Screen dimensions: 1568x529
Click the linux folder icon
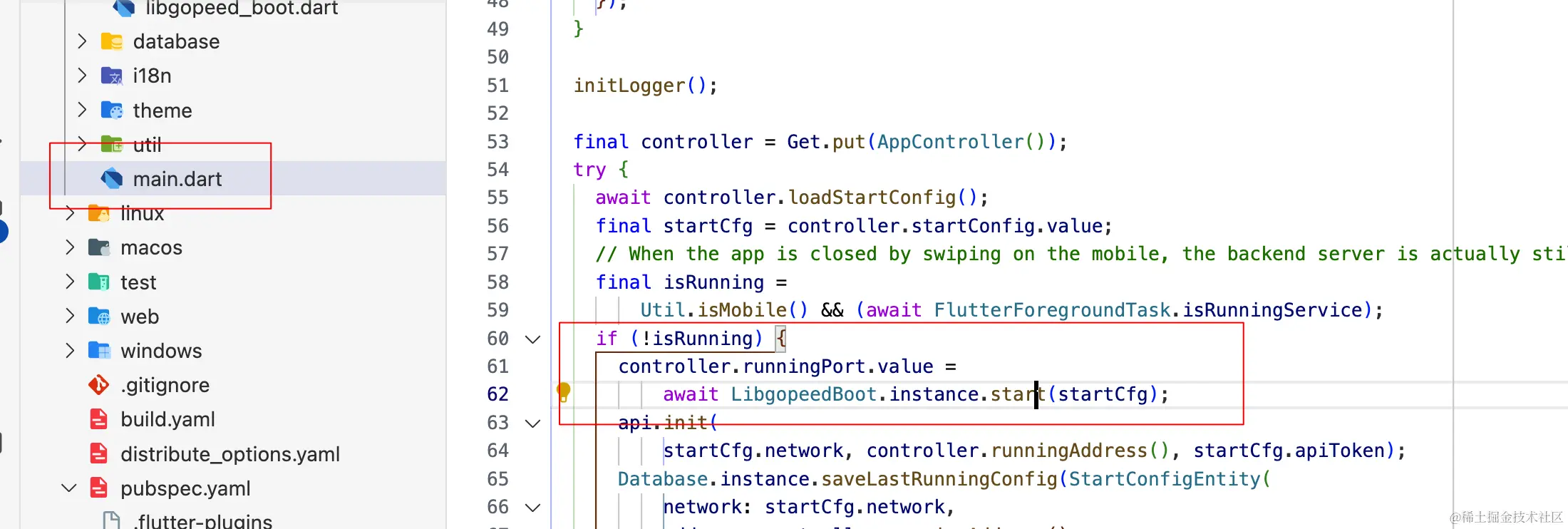(99, 213)
